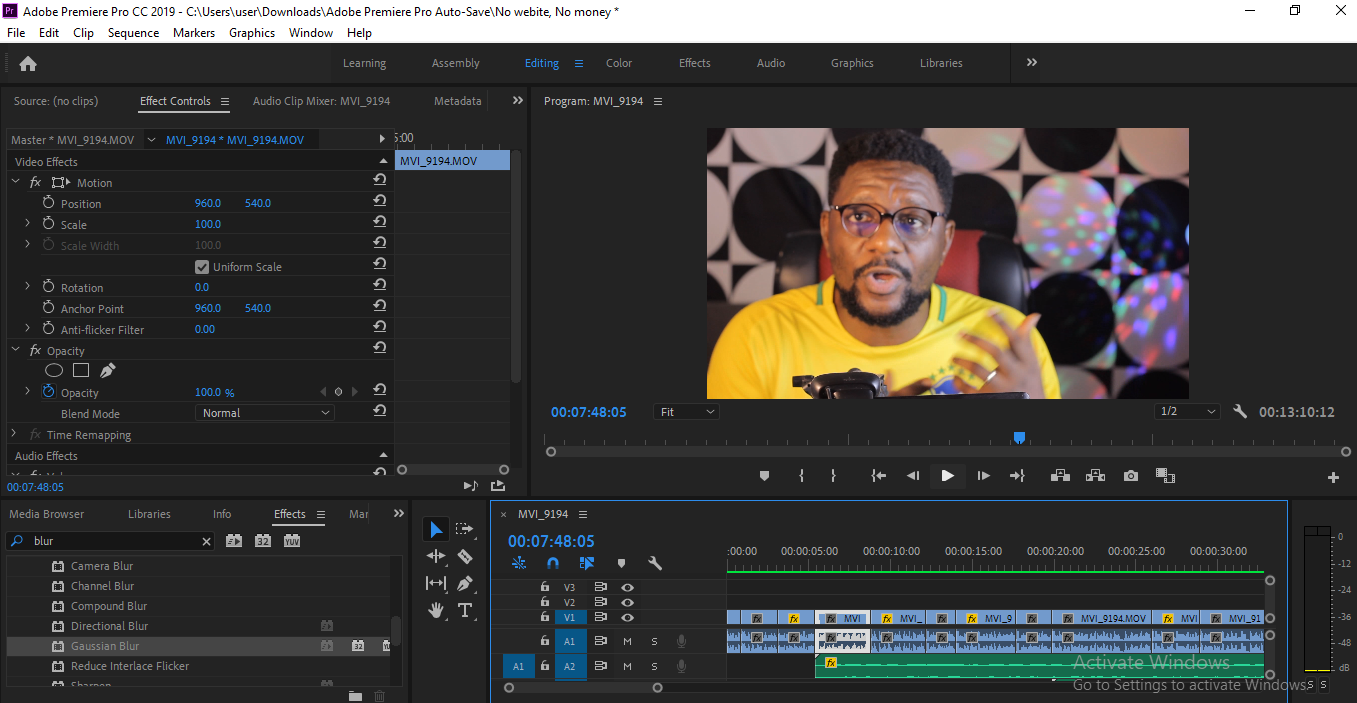Hide the V1 track output
The height and width of the screenshot is (703, 1357).
[x=627, y=618]
